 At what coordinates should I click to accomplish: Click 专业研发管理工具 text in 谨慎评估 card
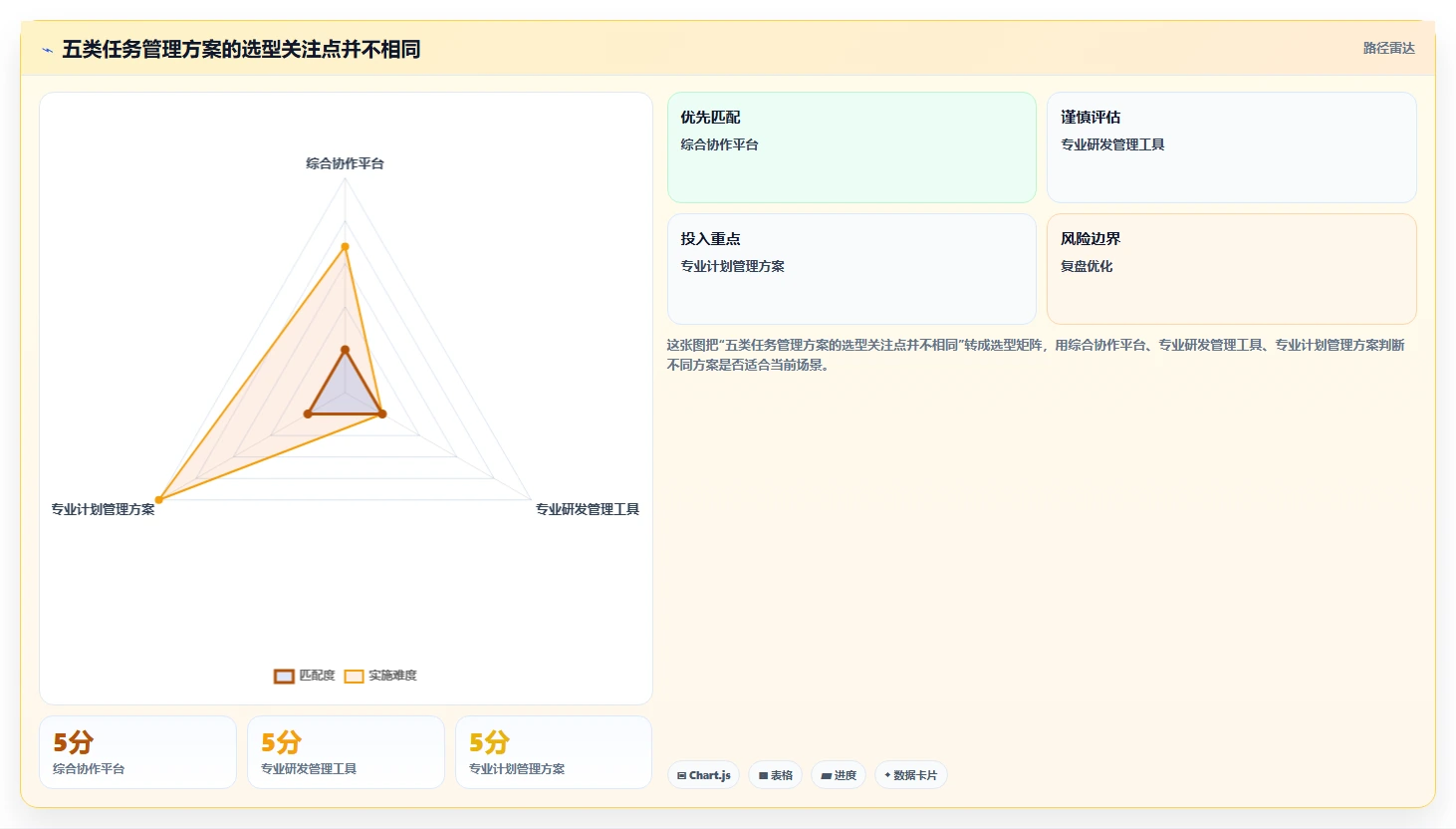pos(1112,144)
